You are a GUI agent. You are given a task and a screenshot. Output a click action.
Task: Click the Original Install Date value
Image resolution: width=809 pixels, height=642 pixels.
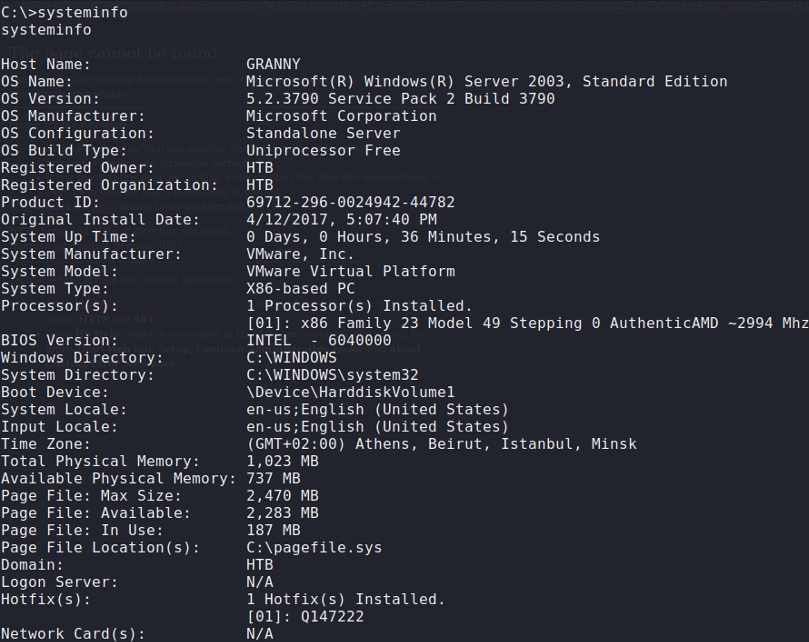pos(341,219)
